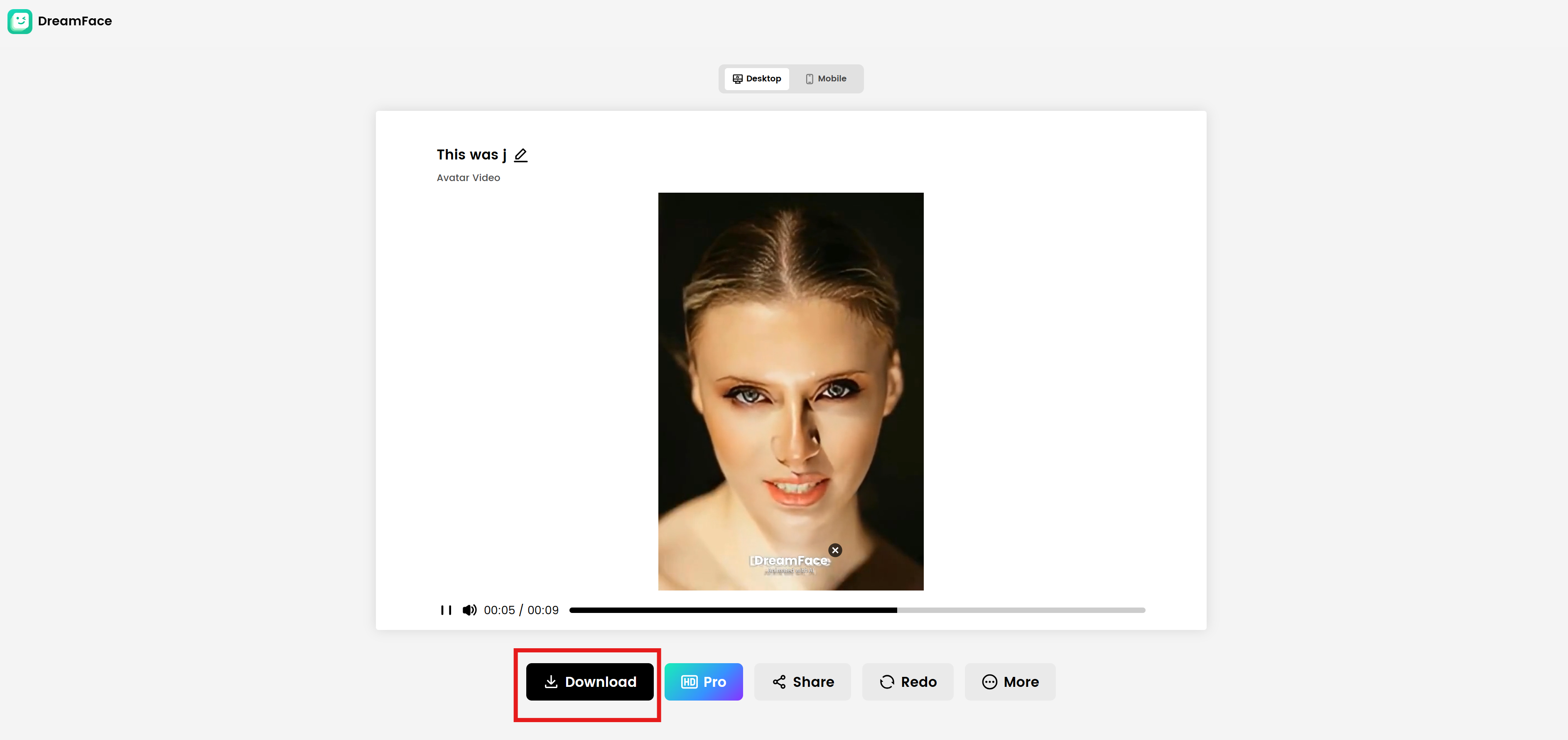Click the video title This was j

pos(471,154)
